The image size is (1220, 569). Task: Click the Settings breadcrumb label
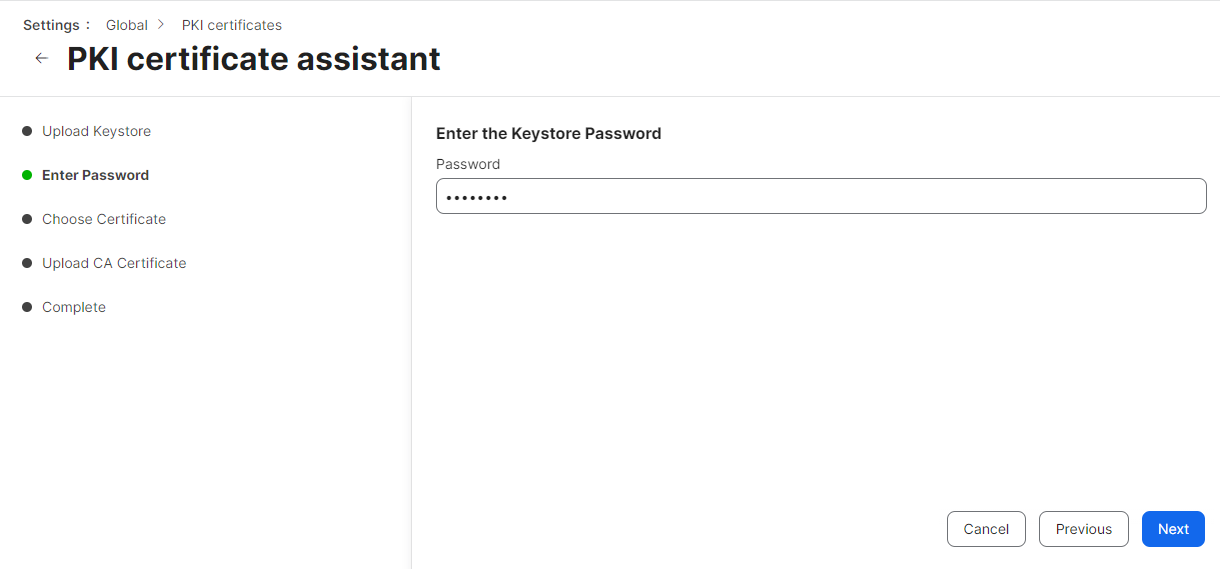point(52,25)
